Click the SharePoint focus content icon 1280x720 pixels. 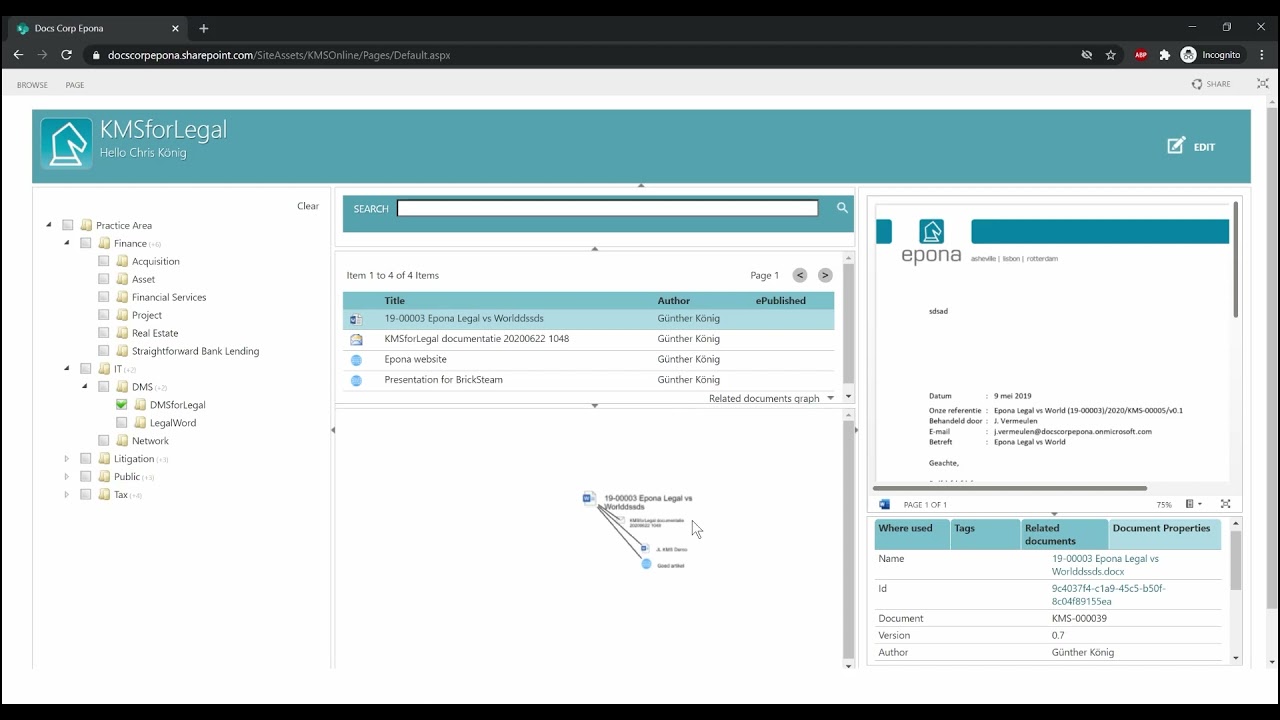click(x=1262, y=84)
